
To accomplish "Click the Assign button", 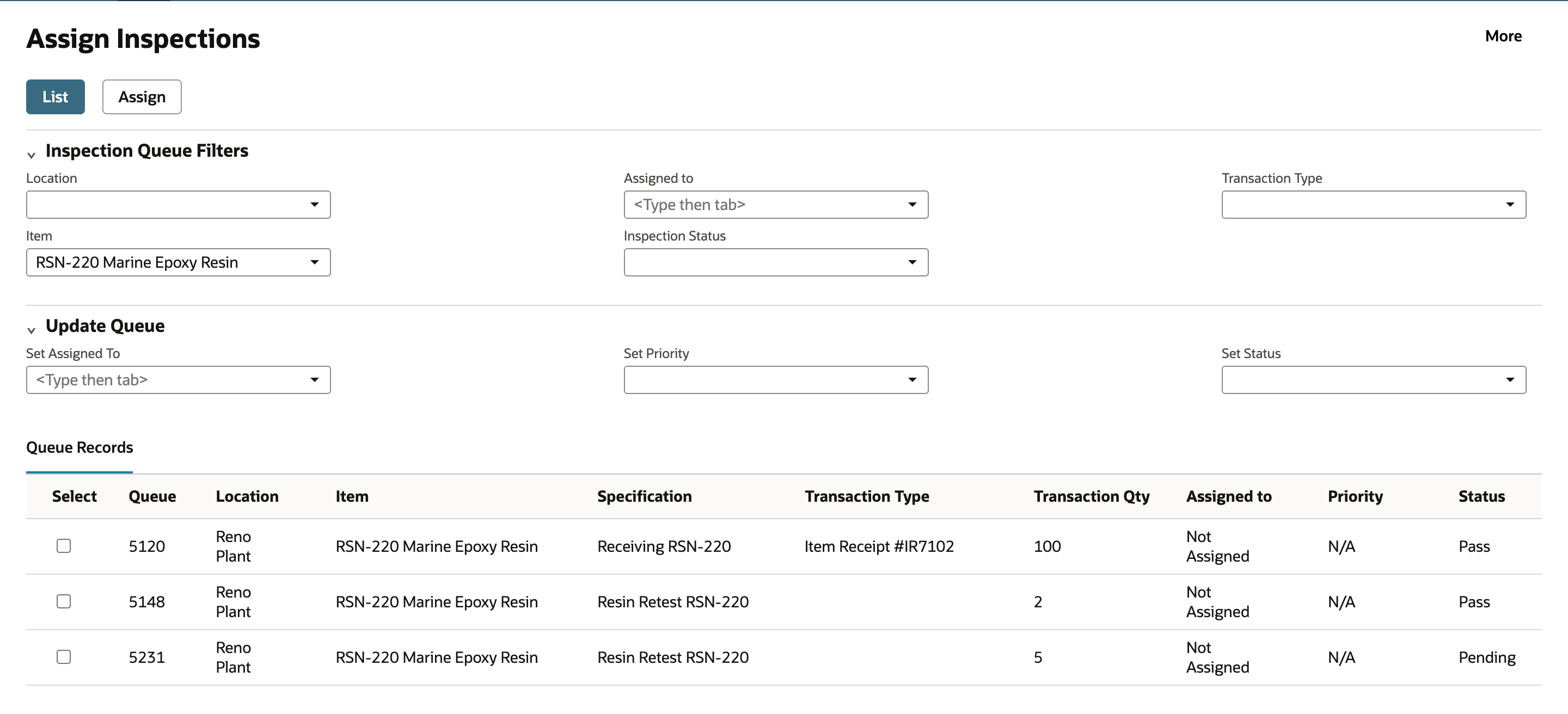I will click(x=142, y=97).
